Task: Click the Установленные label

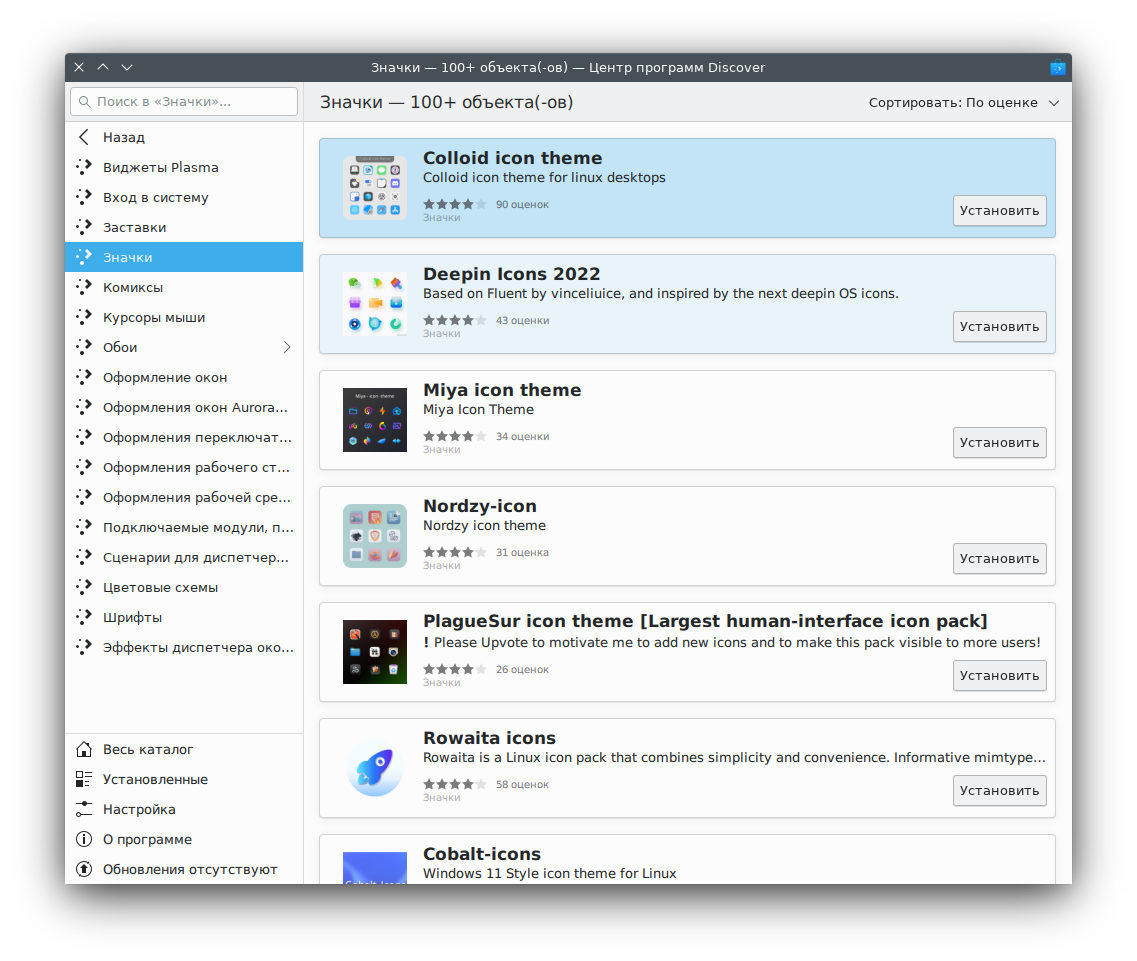Action: (155, 779)
